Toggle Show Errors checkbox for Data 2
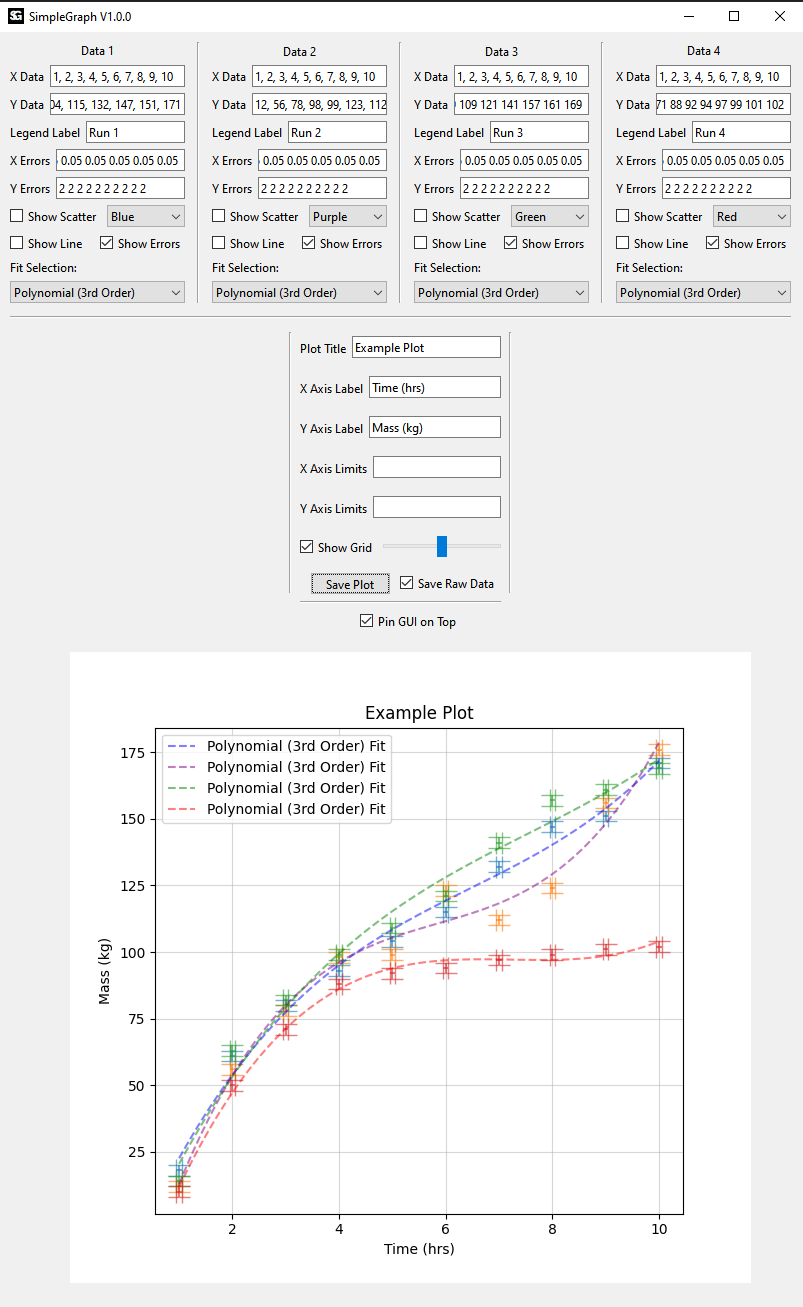The width and height of the screenshot is (803, 1307). pyautogui.click(x=309, y=243)
